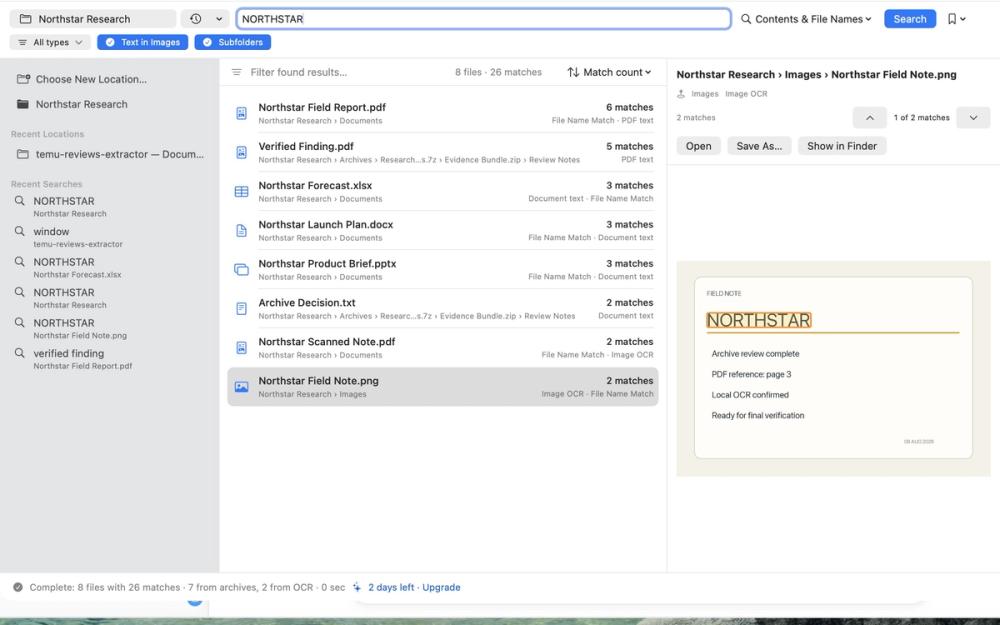Click the PDF icon of Northstar Field Report.pdf
This screenshot has height=625, width=1000.
tap(241, 114)
